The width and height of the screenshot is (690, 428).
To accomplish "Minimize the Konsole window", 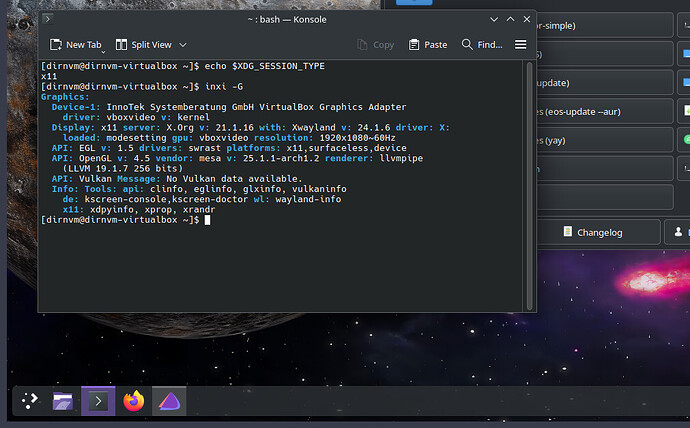I will (x=493, y=19).
